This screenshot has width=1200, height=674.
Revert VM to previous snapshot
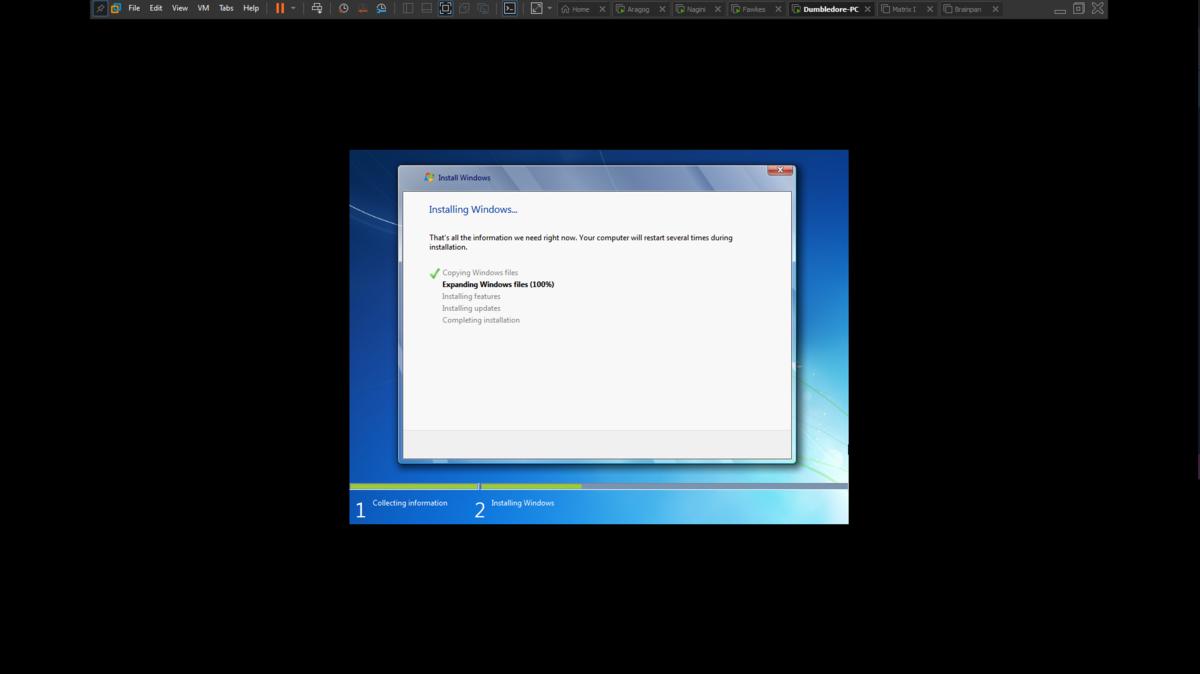click(x=362, y=8)
